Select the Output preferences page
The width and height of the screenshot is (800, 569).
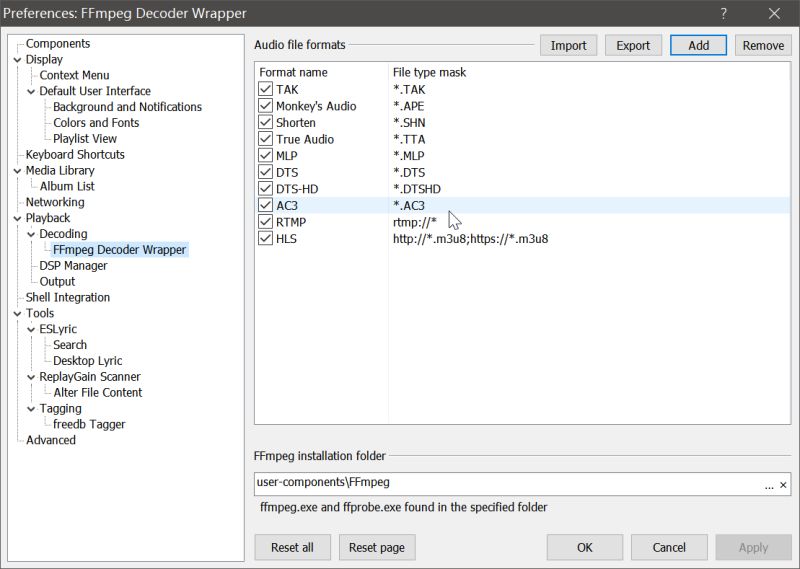57,281
